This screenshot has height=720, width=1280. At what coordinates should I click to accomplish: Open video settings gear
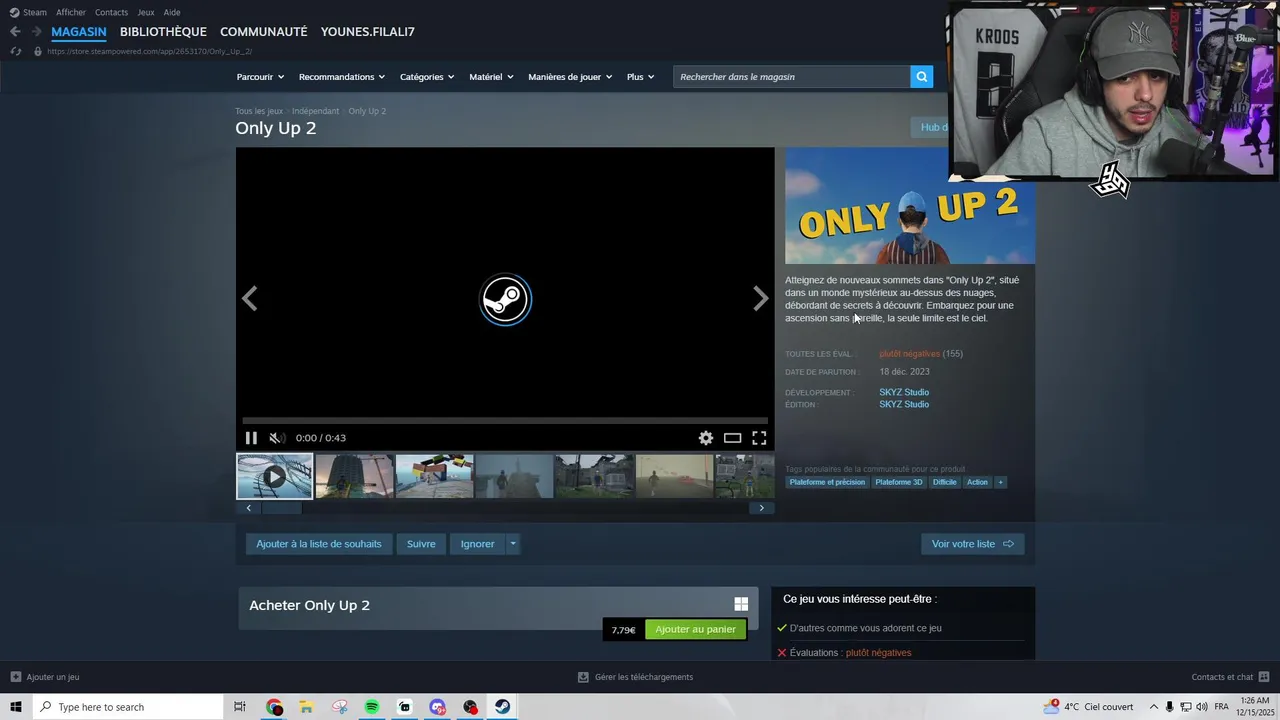[x=706, y=438]
